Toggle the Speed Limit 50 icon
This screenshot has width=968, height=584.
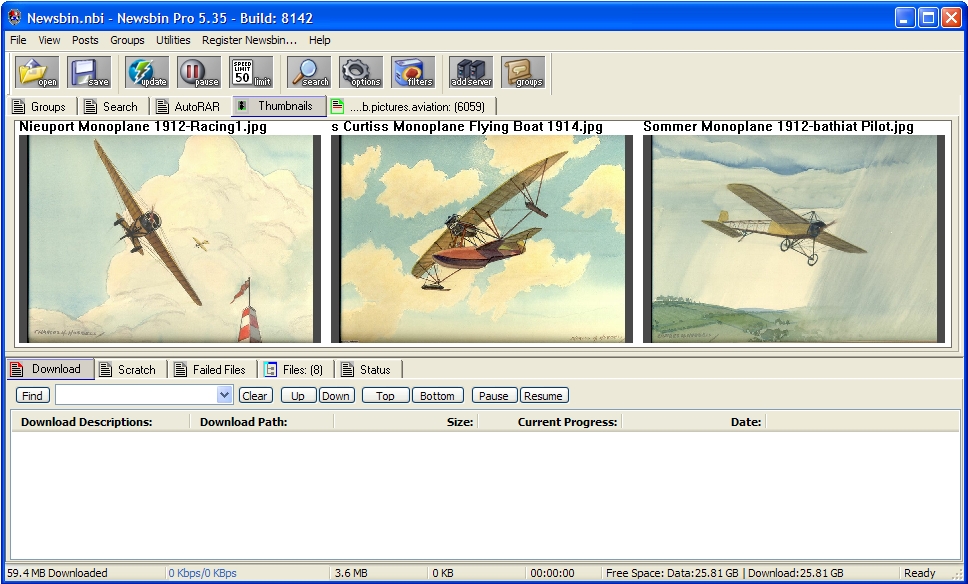(251, 72)
